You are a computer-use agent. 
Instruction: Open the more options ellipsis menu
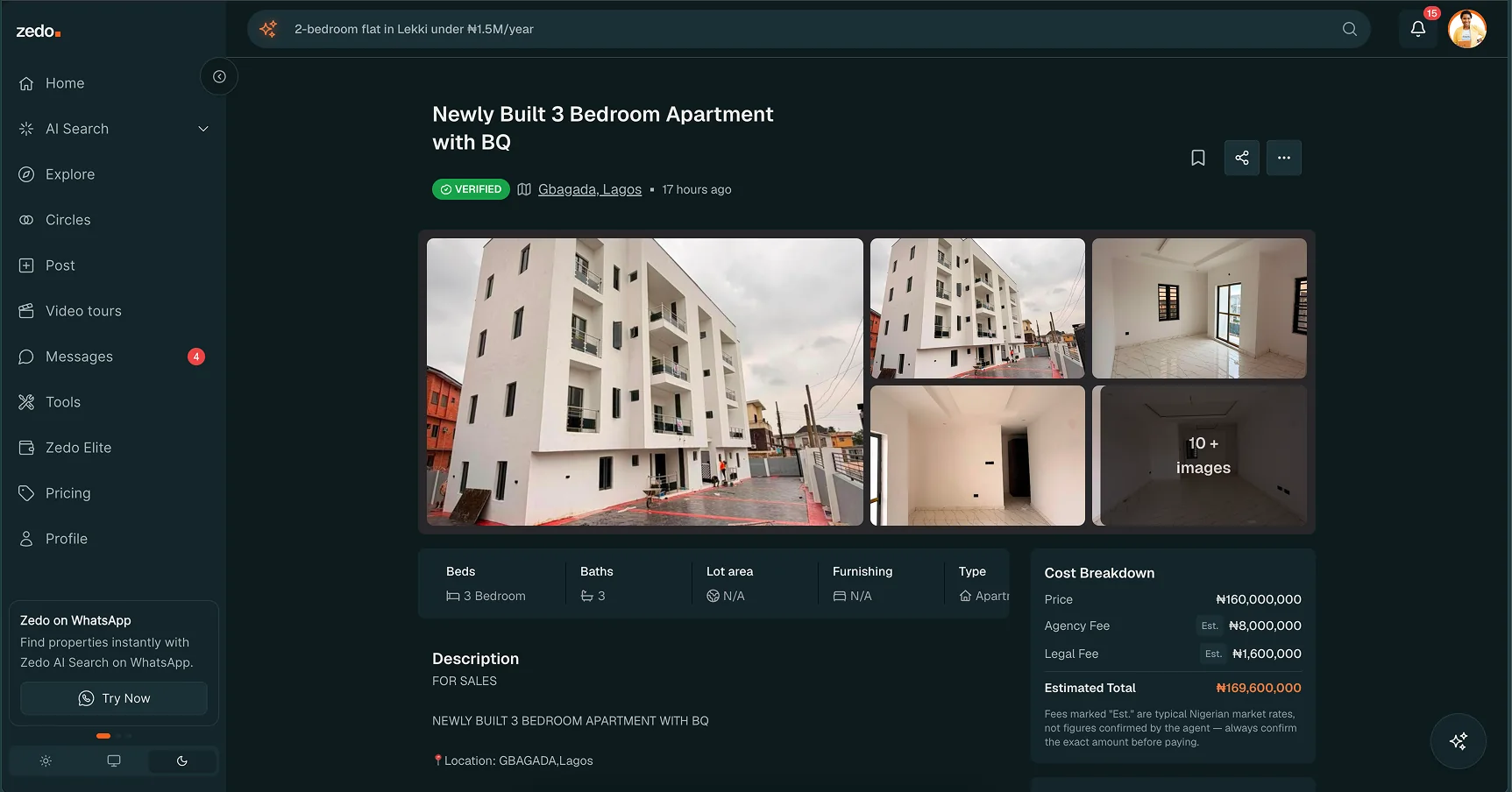point(1284,158)
